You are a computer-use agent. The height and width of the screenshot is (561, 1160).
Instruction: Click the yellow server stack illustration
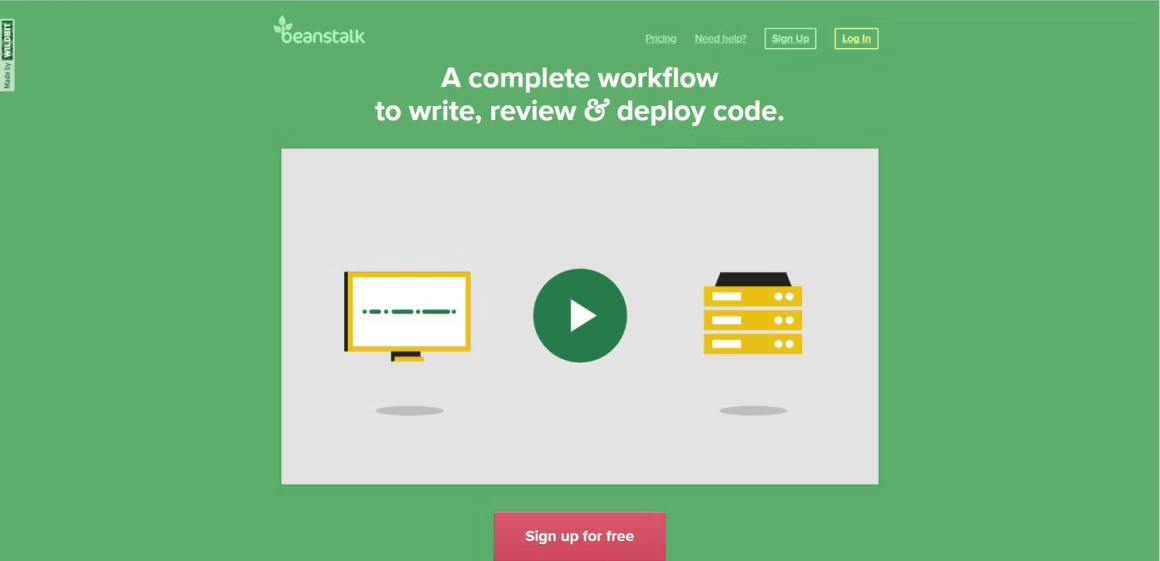click(x=753, y=313)
